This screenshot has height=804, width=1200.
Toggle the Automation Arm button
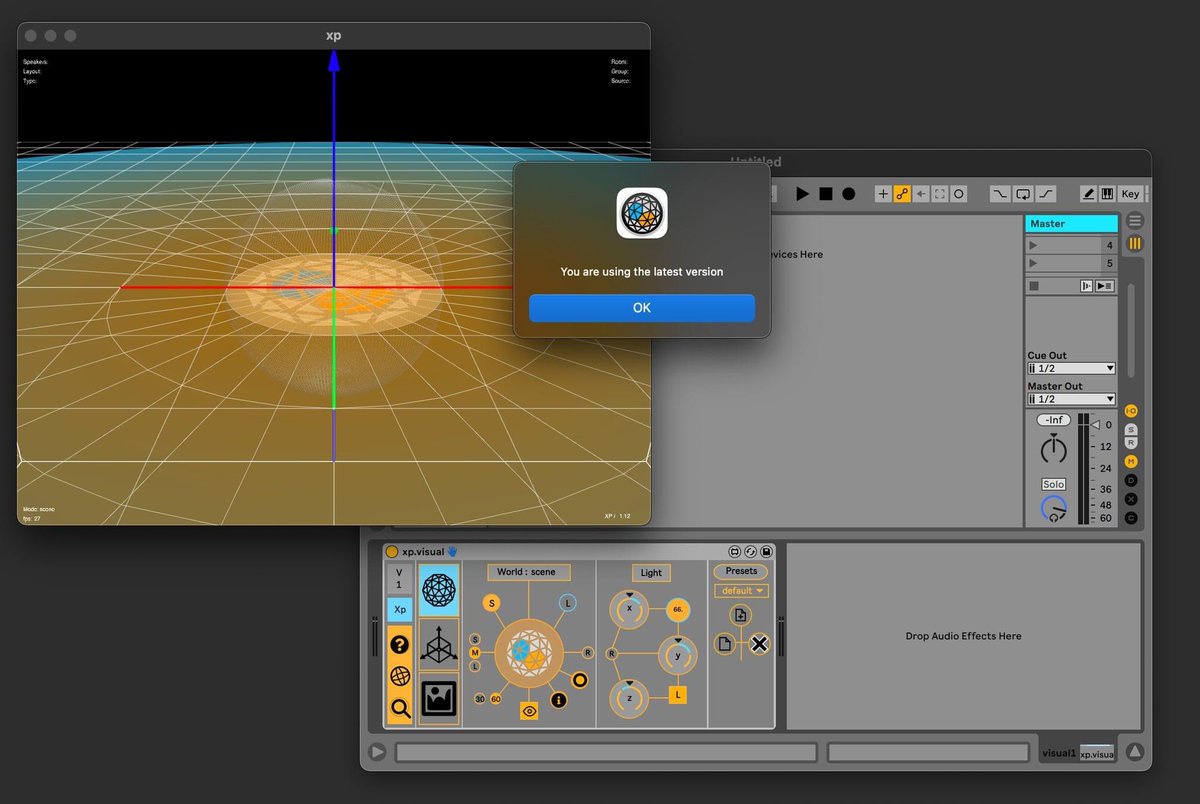click(x=902, y=194)
